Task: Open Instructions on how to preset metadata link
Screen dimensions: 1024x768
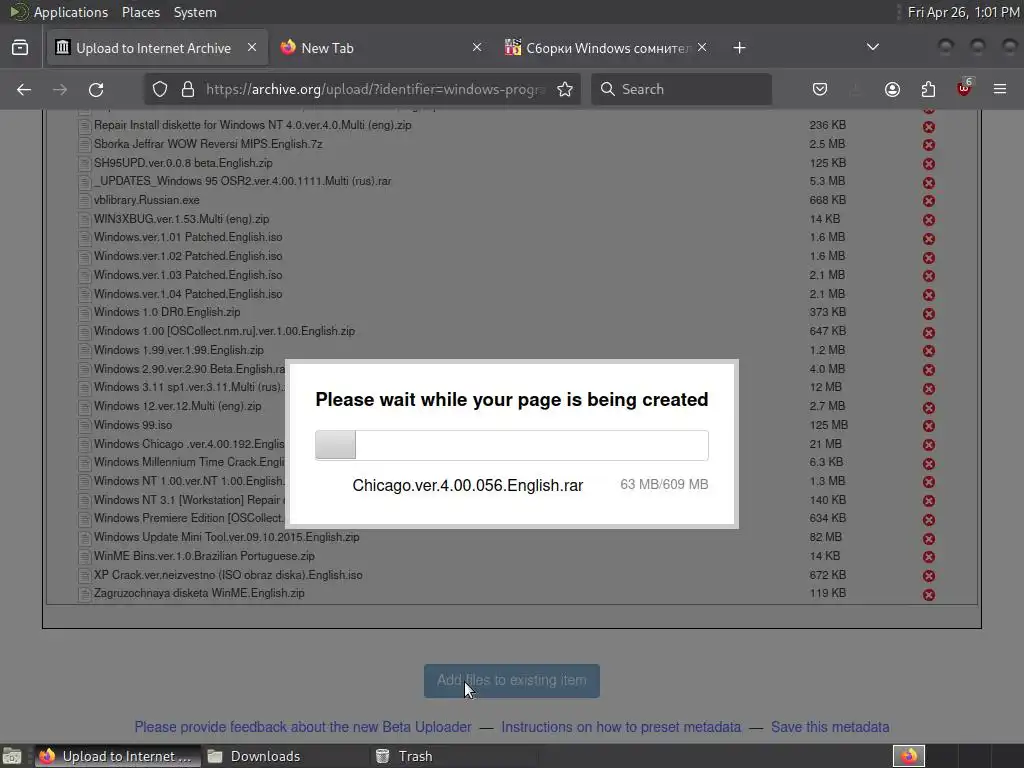Action: click(621, 727)
